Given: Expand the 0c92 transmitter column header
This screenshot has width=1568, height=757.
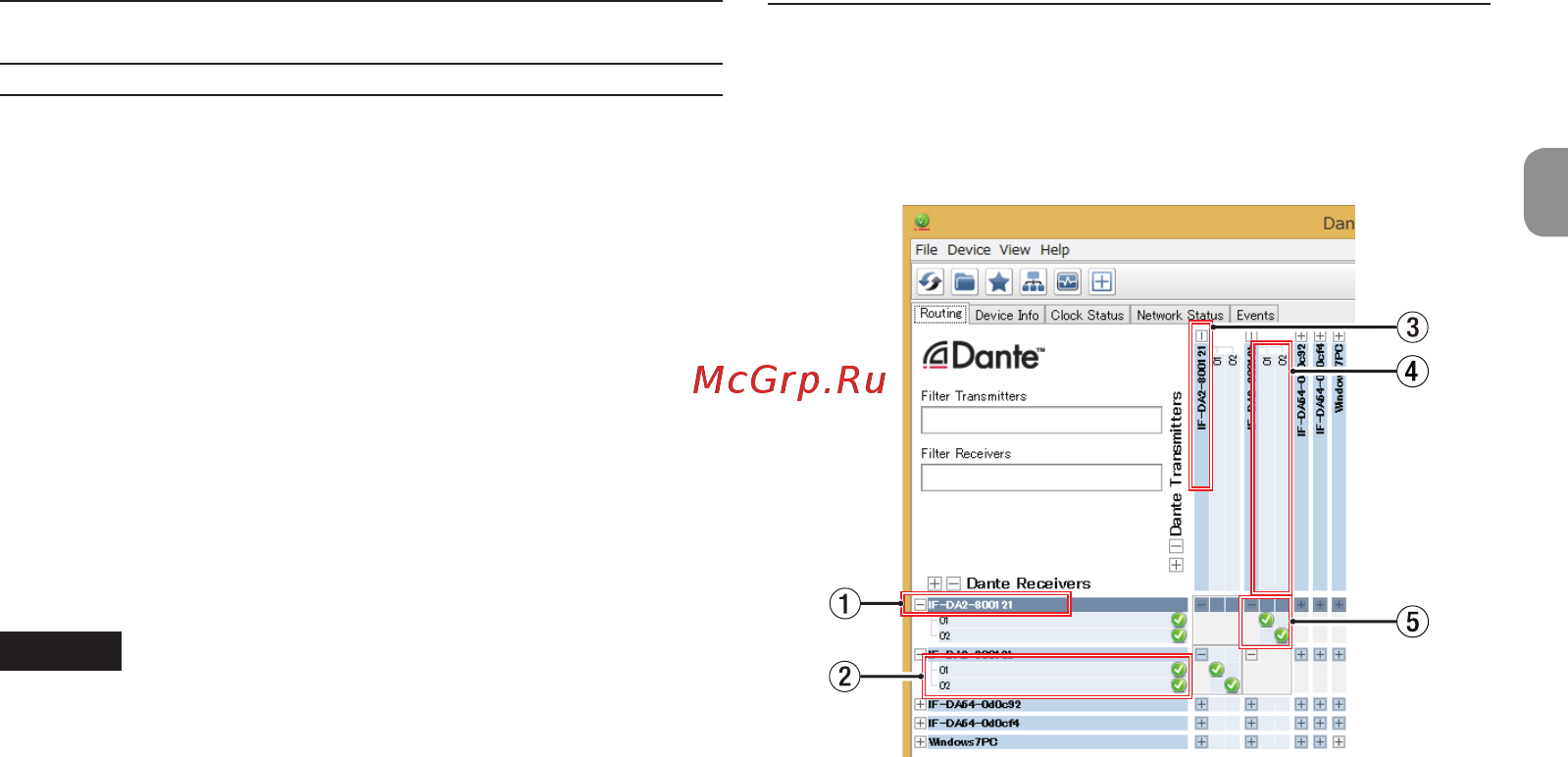Looking at the screenshot, I should (x=1301, y=336).
